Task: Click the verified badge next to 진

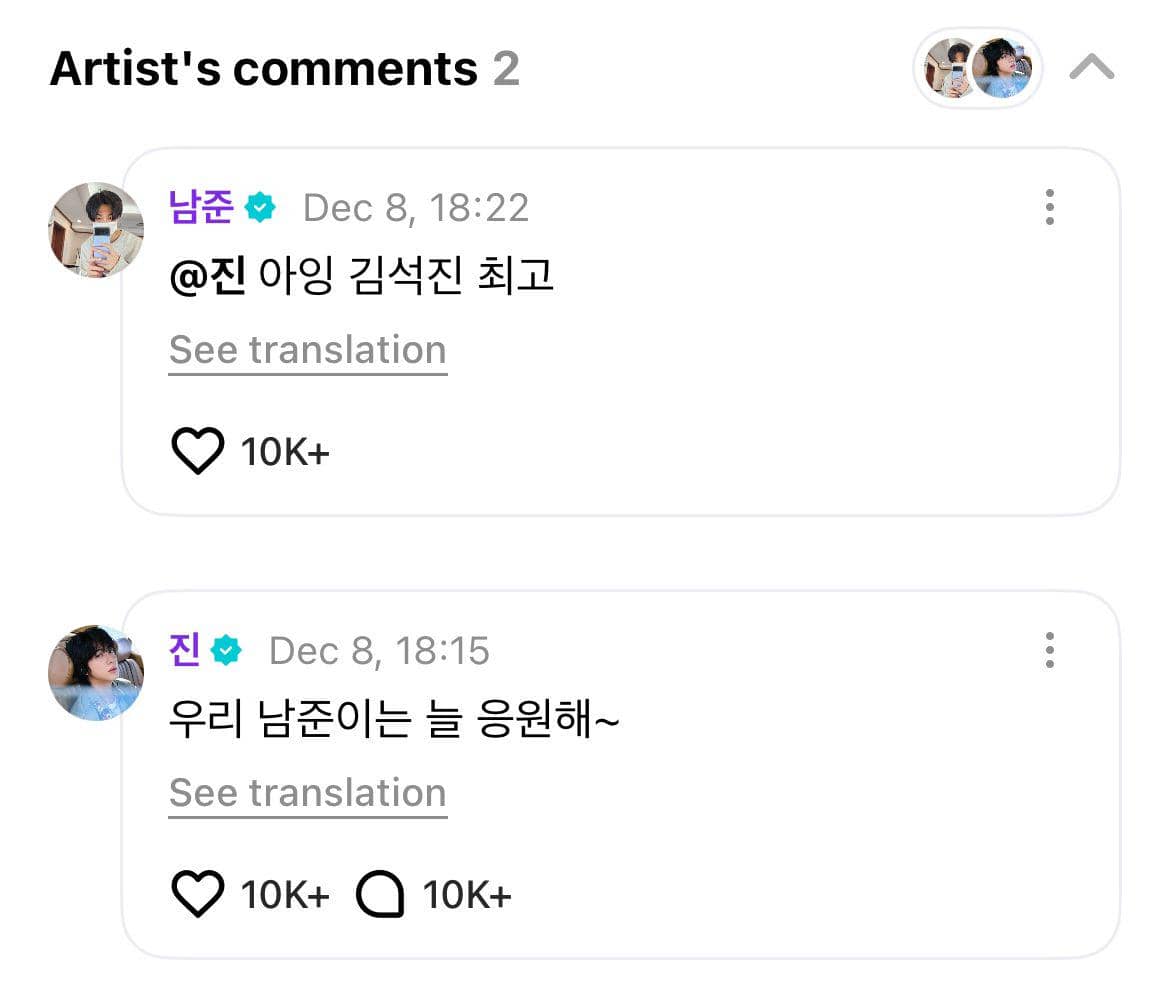Action: coord(226,650)
